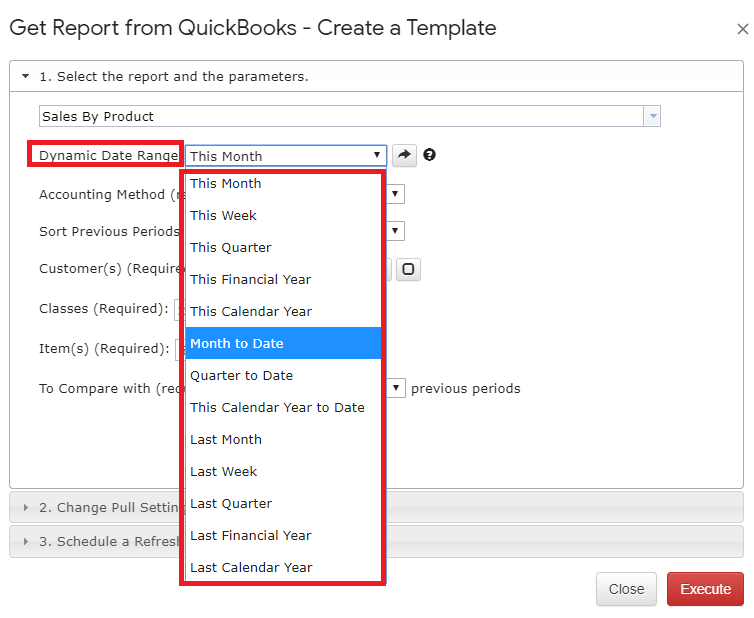
Task: Select Last Quarter option
Action: (x=283, y=504)
